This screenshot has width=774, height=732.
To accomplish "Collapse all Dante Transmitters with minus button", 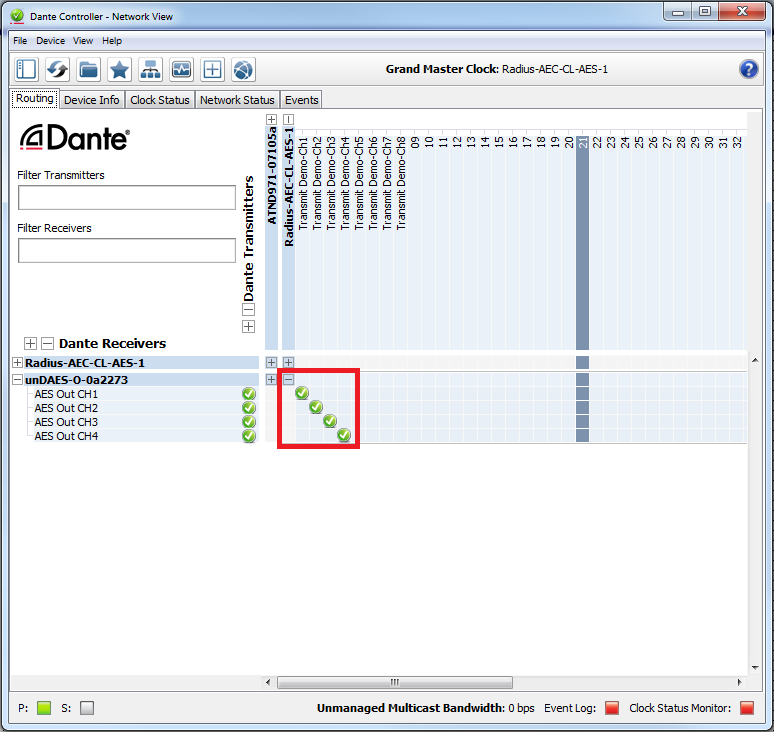I will [x=249, y=310].
